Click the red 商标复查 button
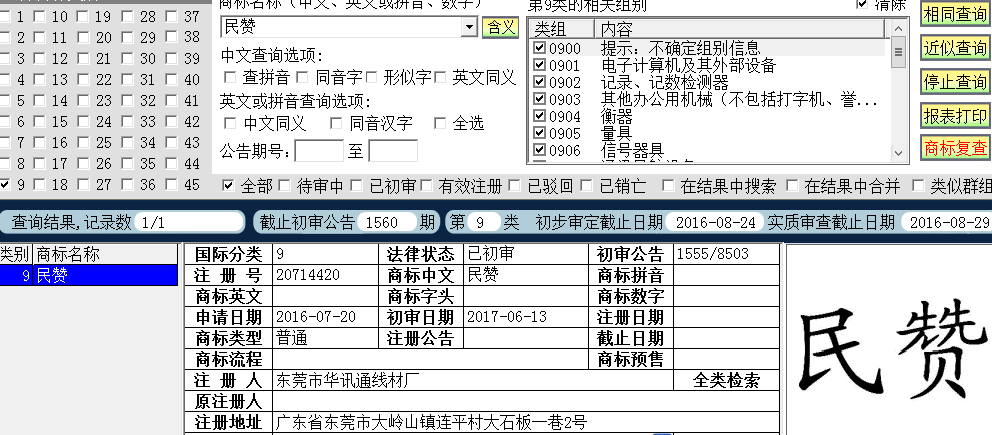The height and width of the screenshot is (435, 992). coord(955,148)
